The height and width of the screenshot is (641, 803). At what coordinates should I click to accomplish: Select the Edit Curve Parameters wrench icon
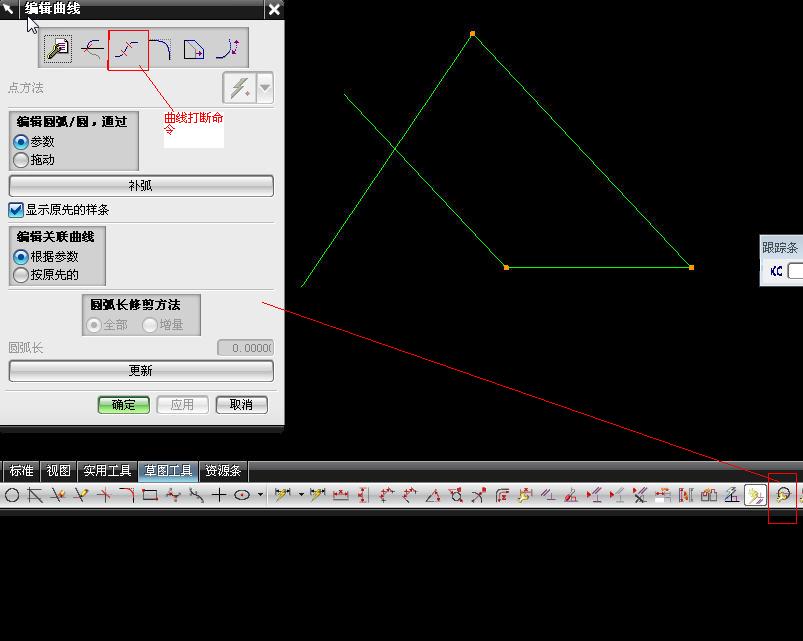click(x=58, y=49)
